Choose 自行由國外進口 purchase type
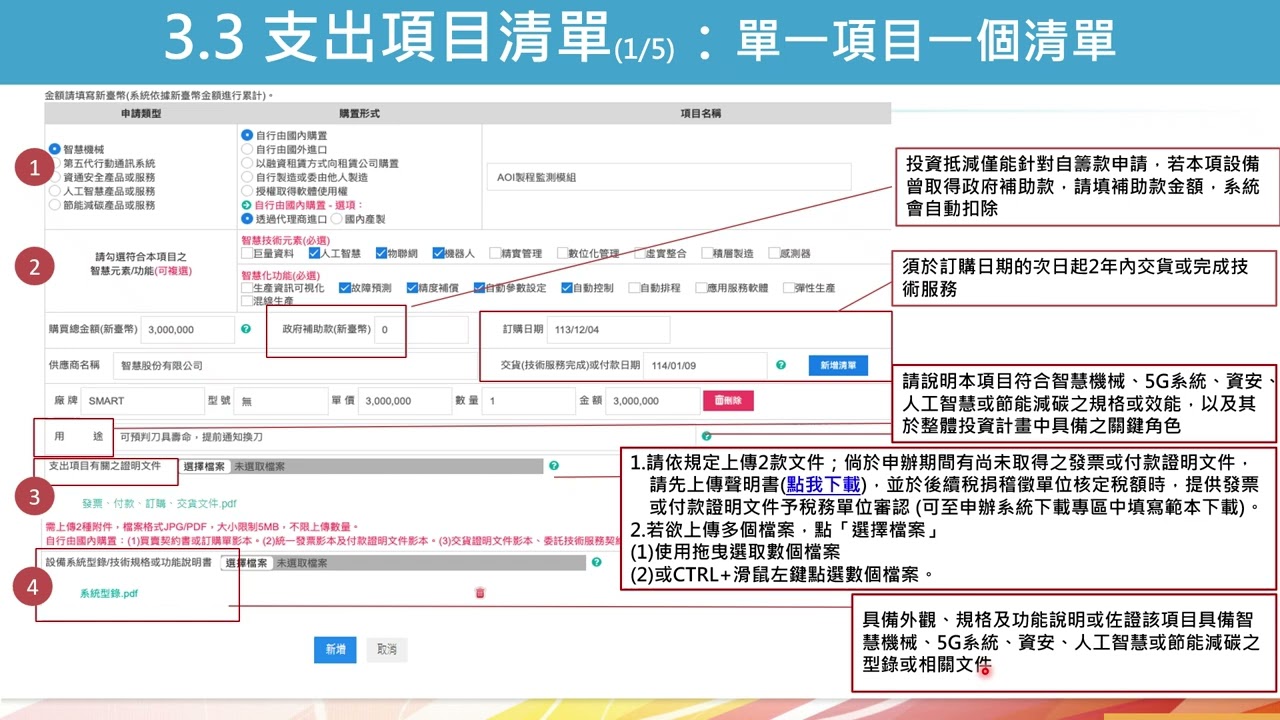1280x720 pixels. point(247,149)
